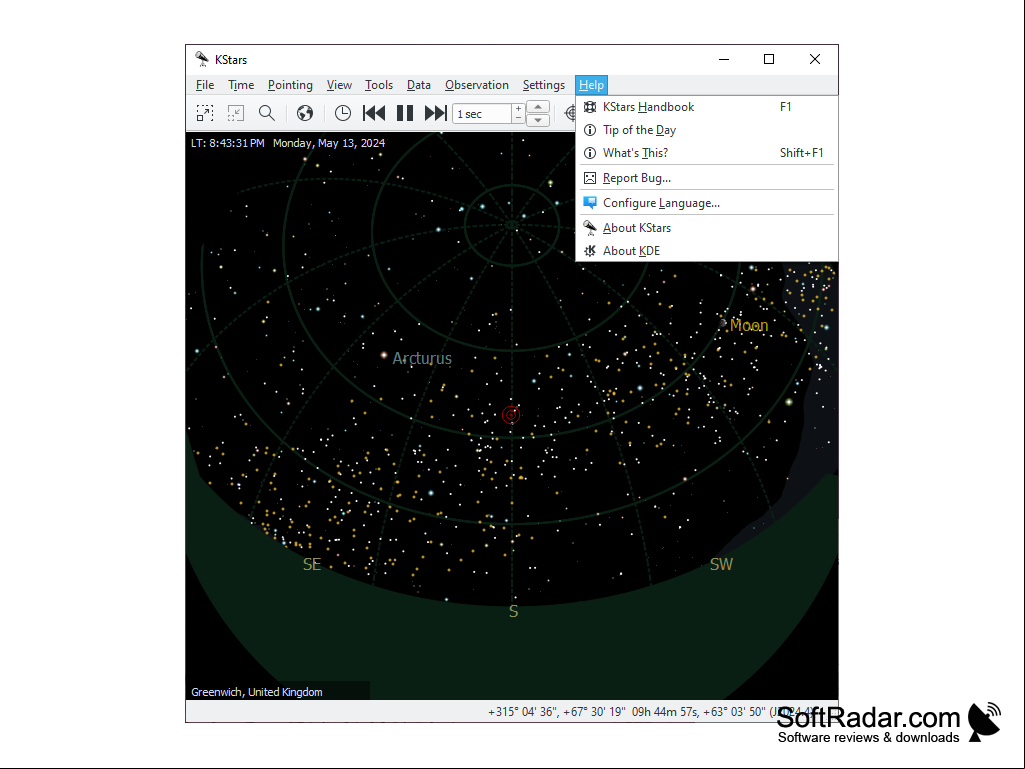Open the Data menu
Viewport: 1025px width, 769px height.
pyautogui.click(x=418, y=85)
